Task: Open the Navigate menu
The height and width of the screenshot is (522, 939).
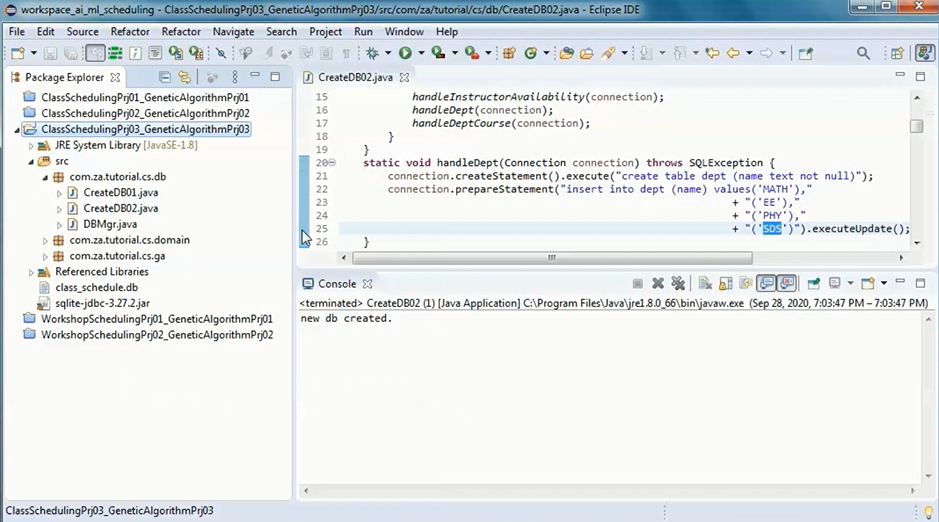Action: tap(234, 32)
